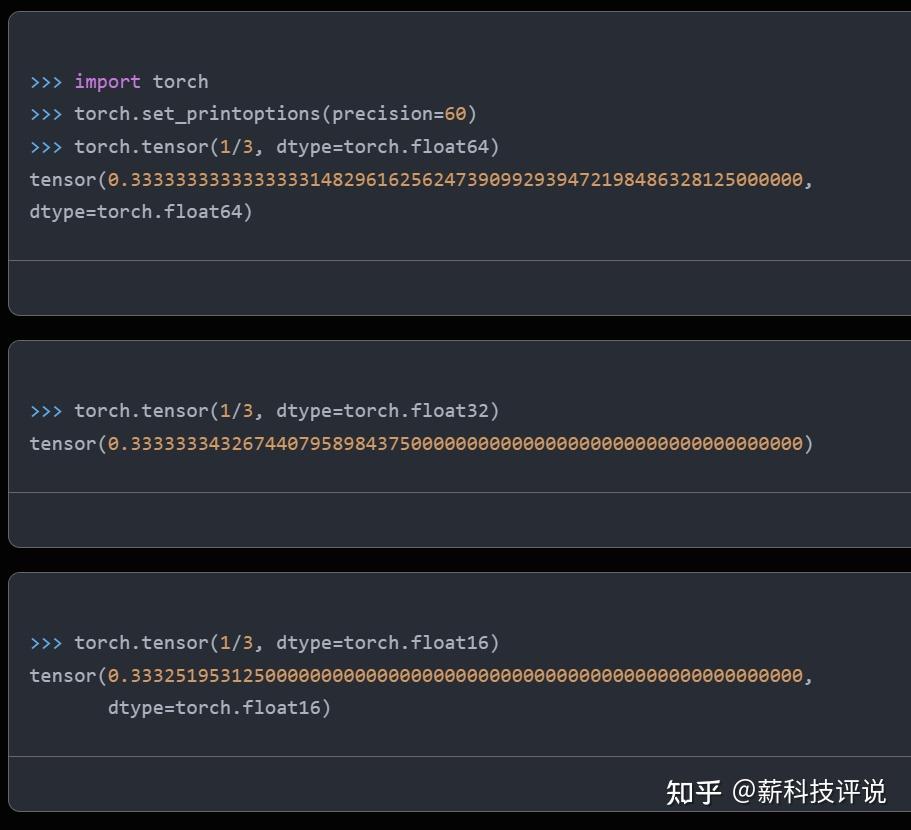Click the dtype=torch.float64 tensor input line
This screenshot has width=911, height=830.
286,147
